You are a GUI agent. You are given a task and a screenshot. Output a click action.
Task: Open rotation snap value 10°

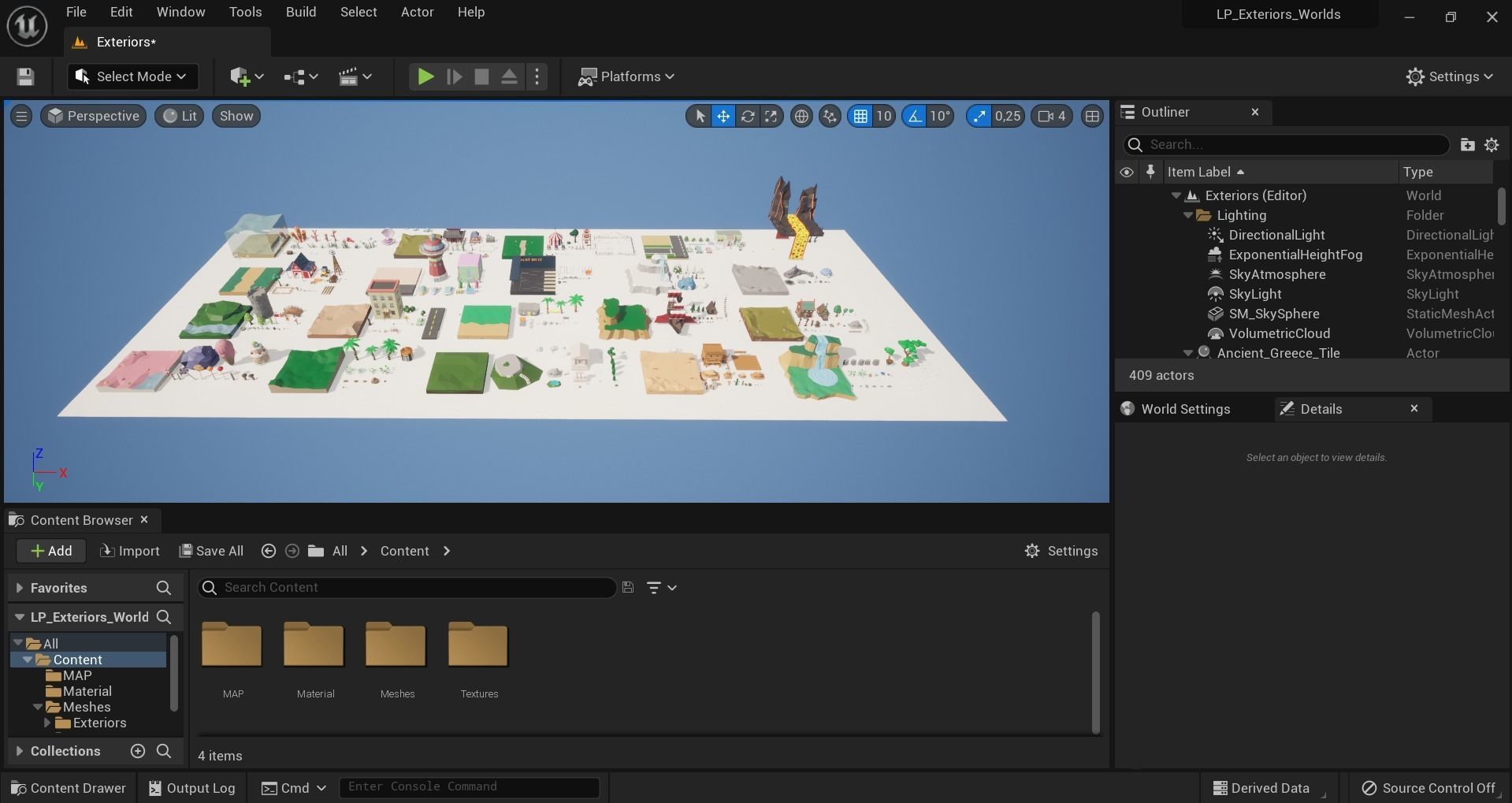[940, 116]
